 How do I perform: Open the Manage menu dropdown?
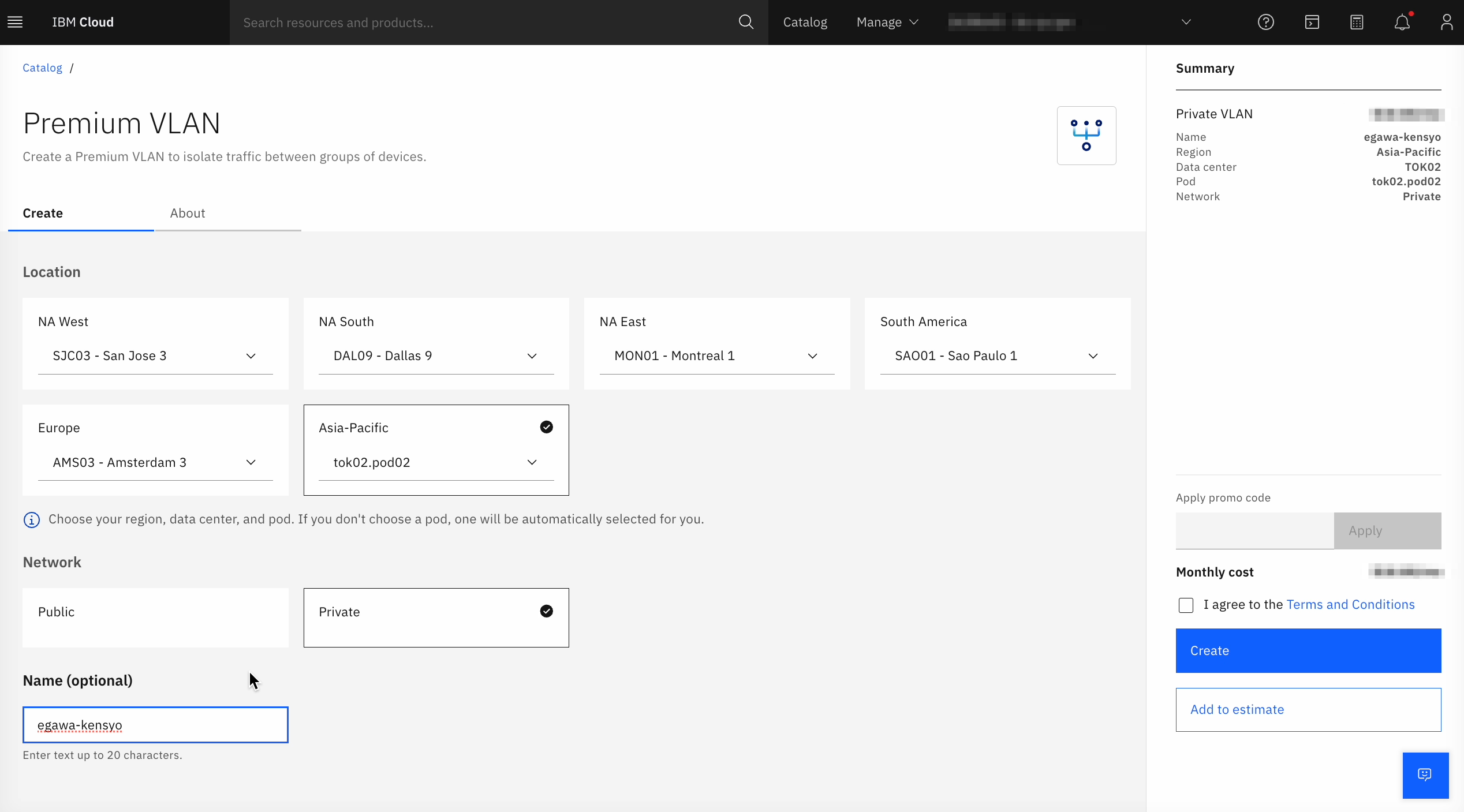(887, 22)
